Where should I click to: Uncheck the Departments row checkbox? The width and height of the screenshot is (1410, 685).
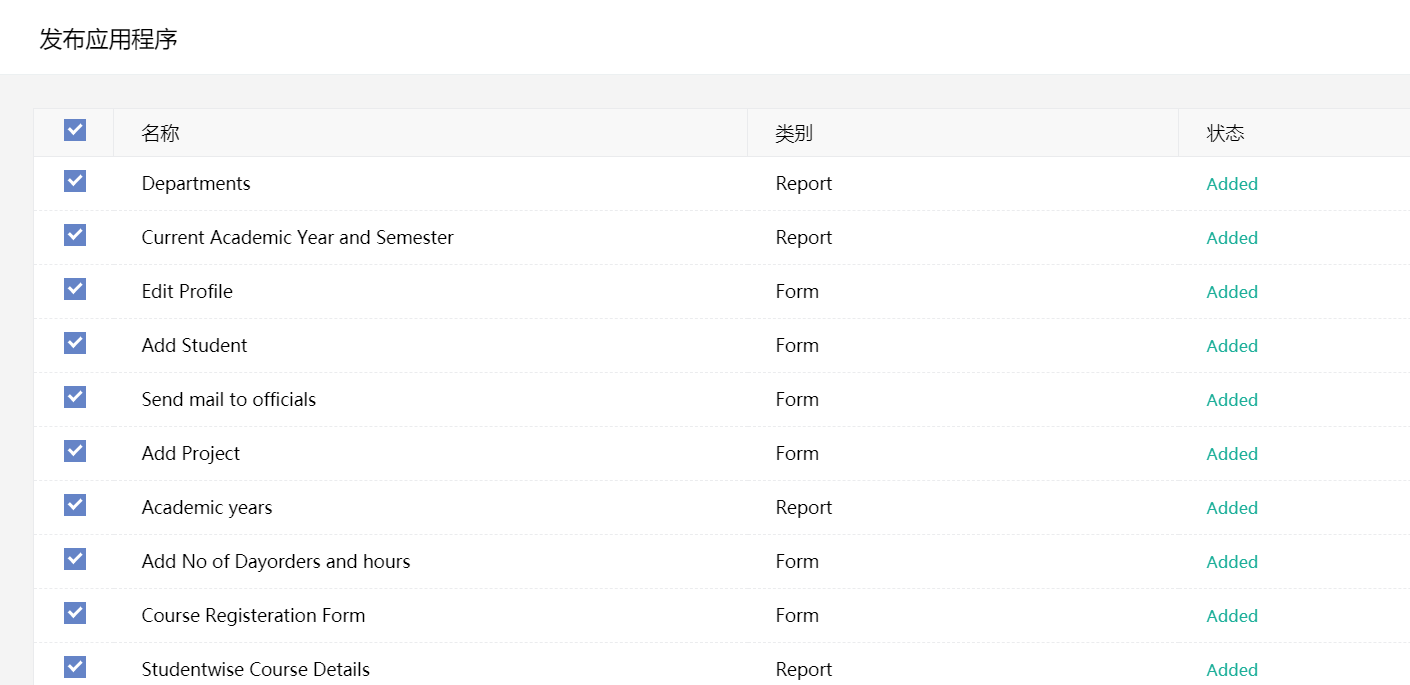75,181
